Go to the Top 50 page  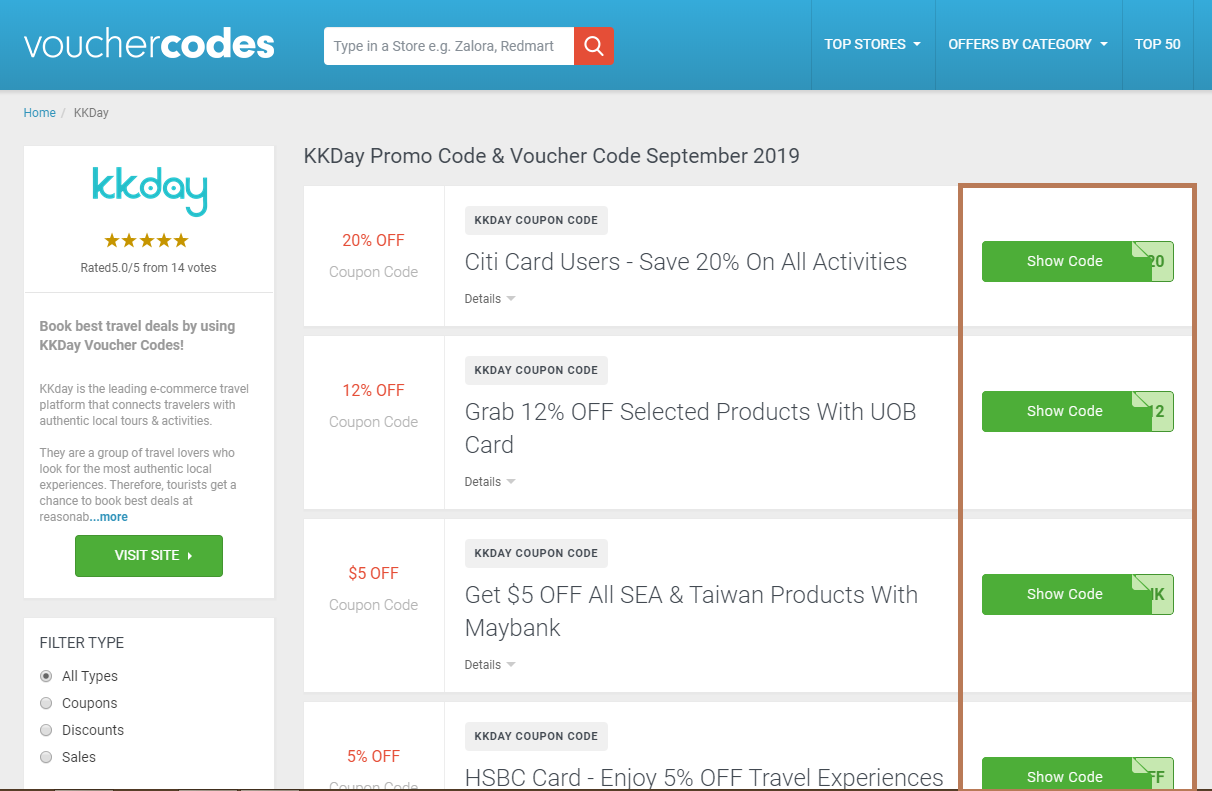point(1157,44)
